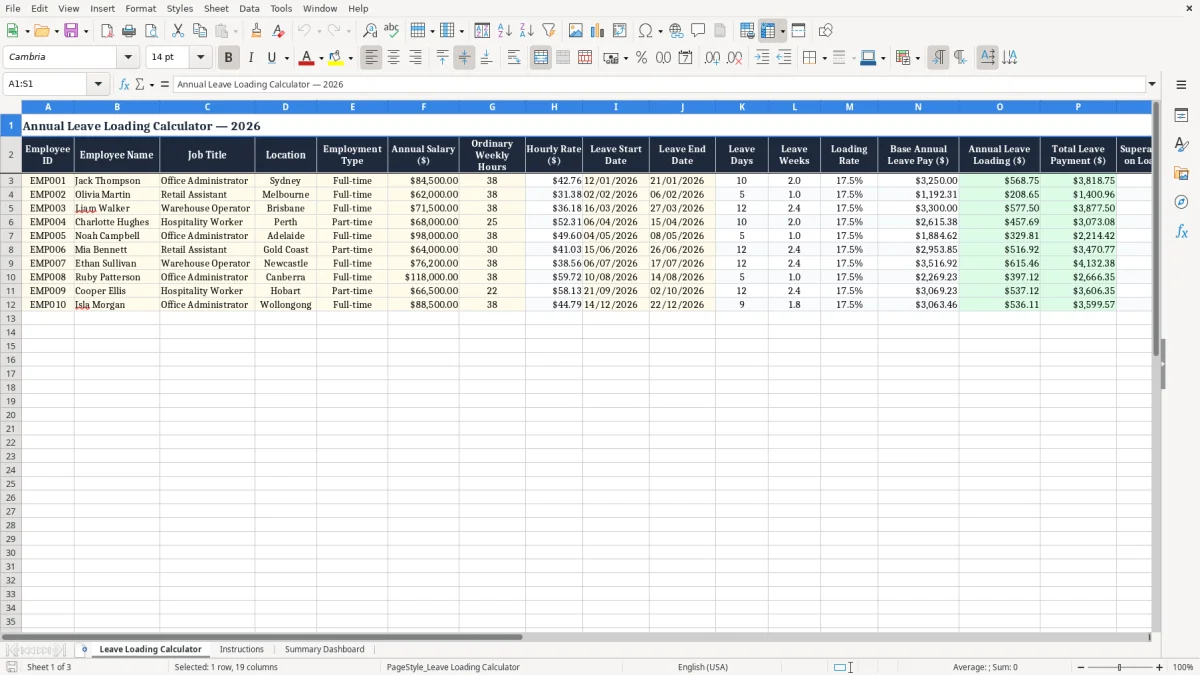Open sidebar Navigator panel
This screenshot has width=1200, height=675.
pos(1181,202)
